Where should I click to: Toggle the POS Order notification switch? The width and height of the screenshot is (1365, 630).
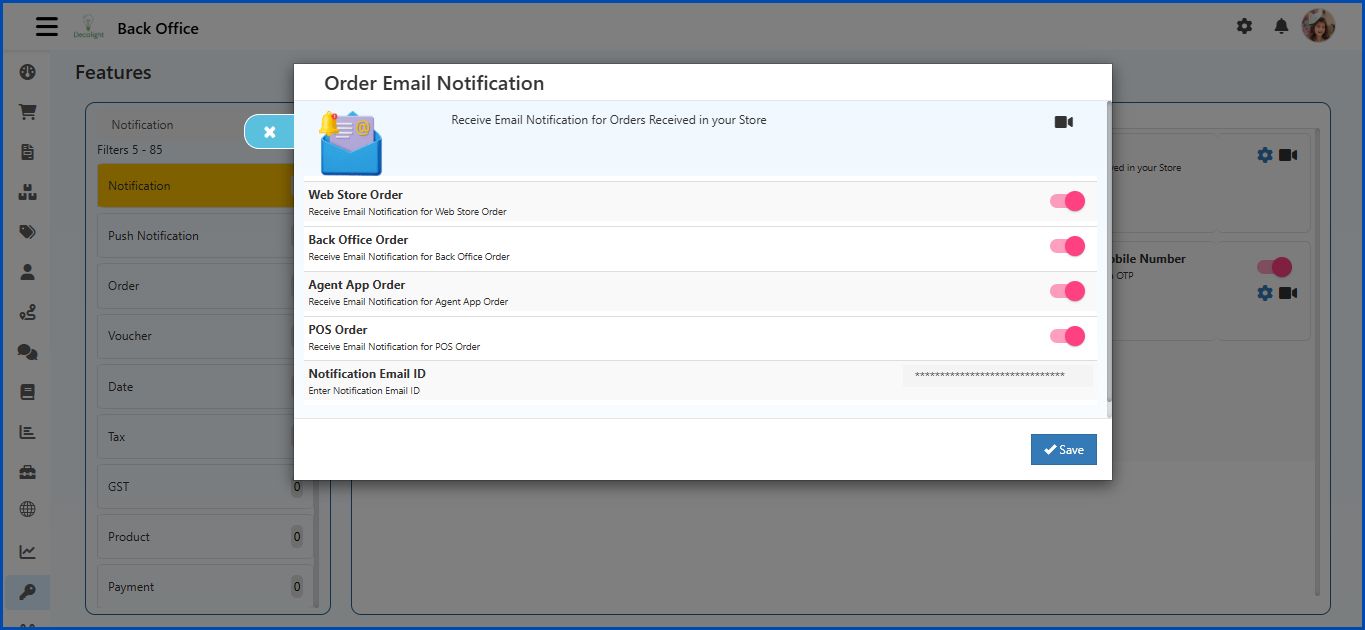tap(1067, 335)
